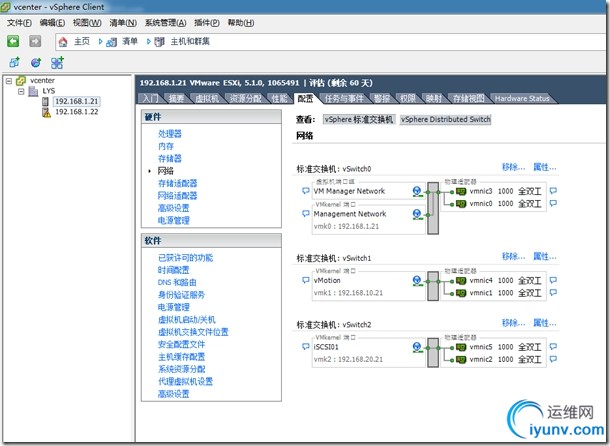Viewport: 610px width, 446px height.
Task: Click 属性... for vSwitch0
Action: pos(545,167)
